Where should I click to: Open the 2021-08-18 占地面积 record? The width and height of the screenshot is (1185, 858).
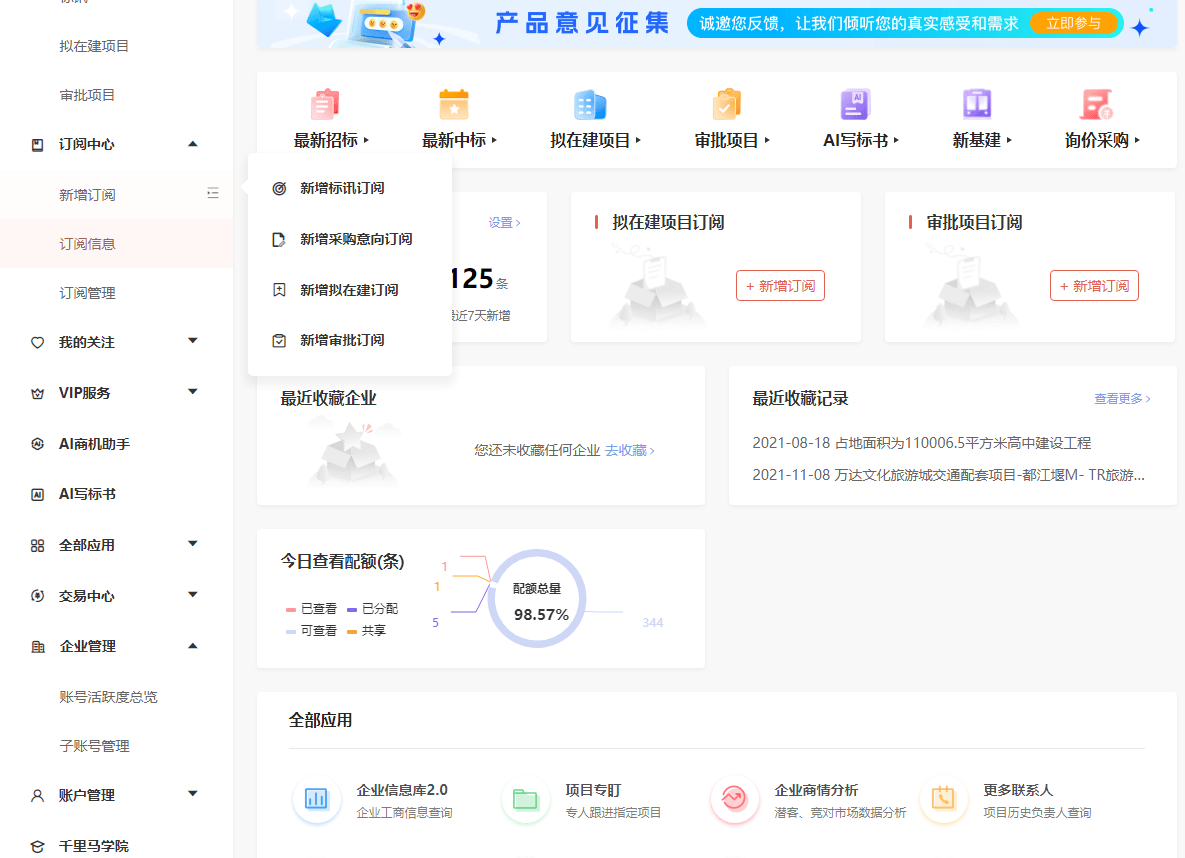pyautogui.click(x=921, y=443)
